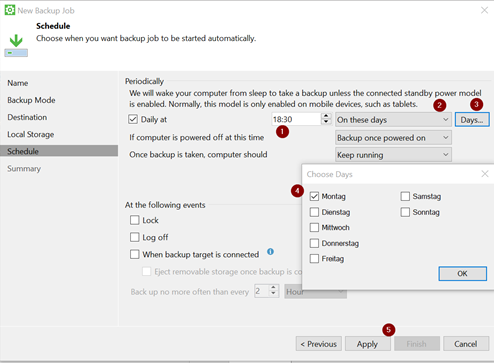Click the info icon beside backup target connected
The image size is (494, 364).
[x=270, y=252]
